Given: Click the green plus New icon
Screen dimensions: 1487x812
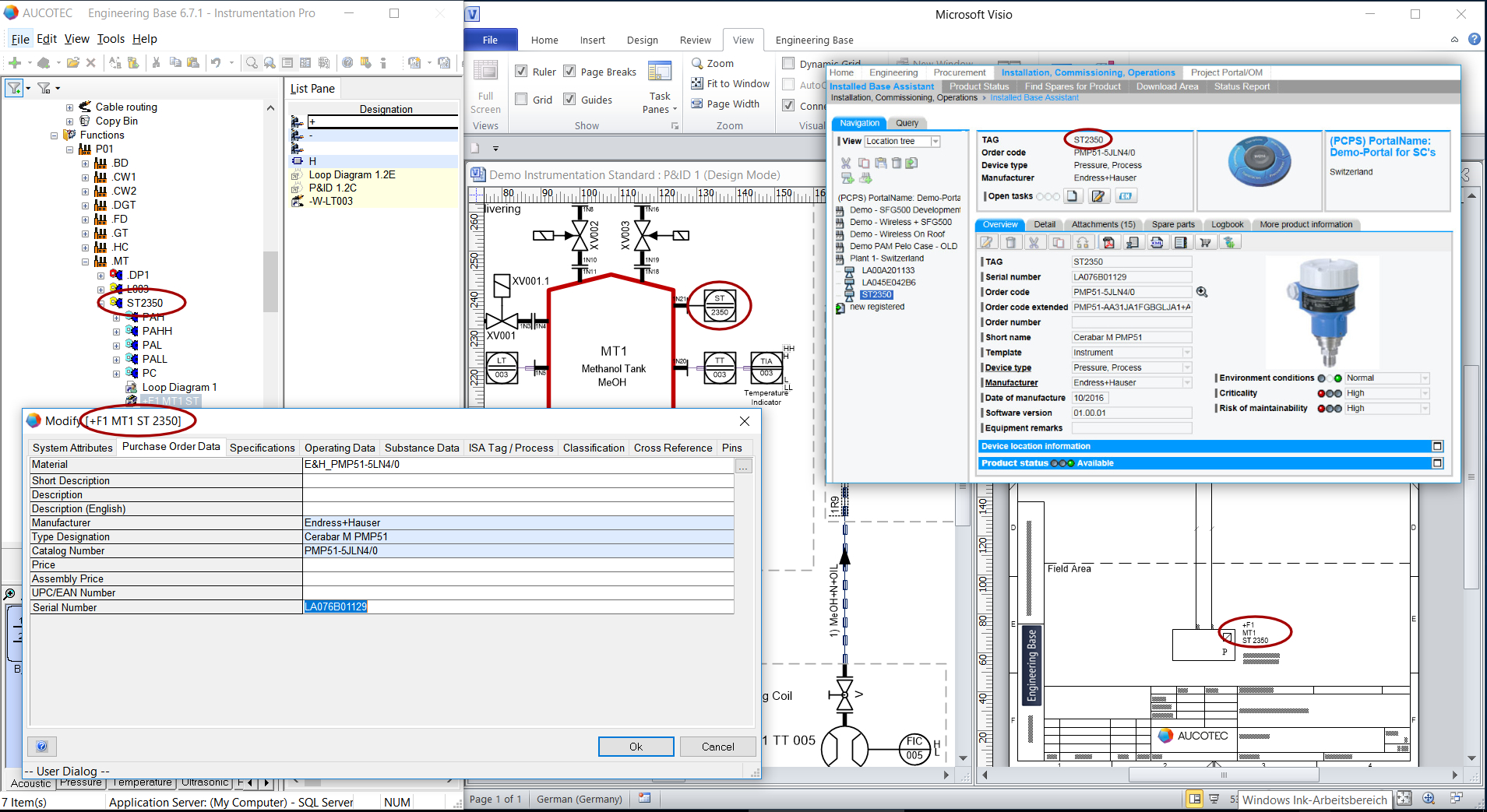Looking at the screenshot, I should (x=15, y=63).
